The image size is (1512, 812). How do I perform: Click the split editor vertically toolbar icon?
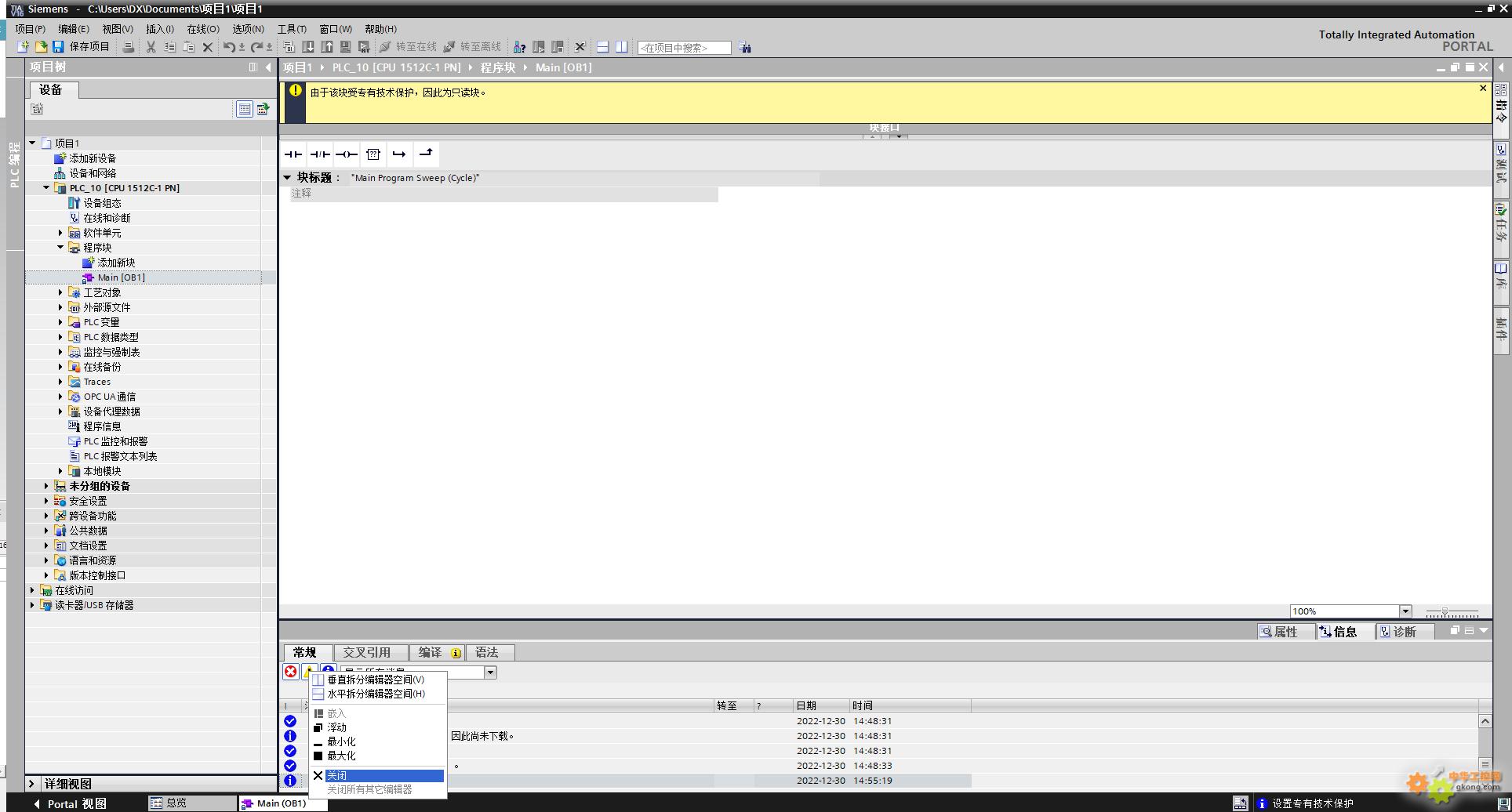point(621,47)
